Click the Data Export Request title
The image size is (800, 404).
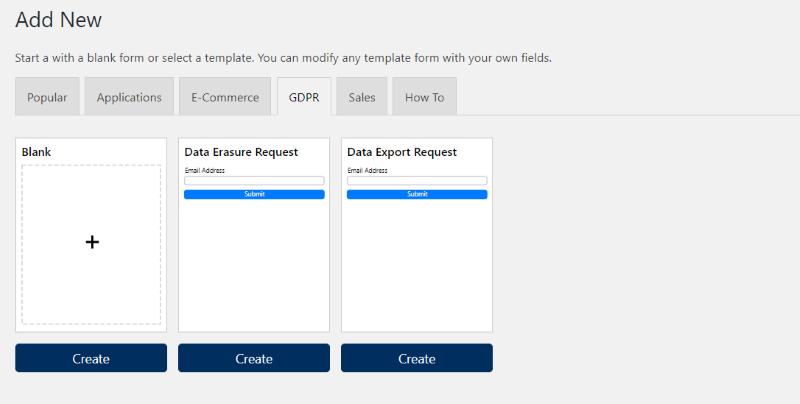click(x=402, y=152)
